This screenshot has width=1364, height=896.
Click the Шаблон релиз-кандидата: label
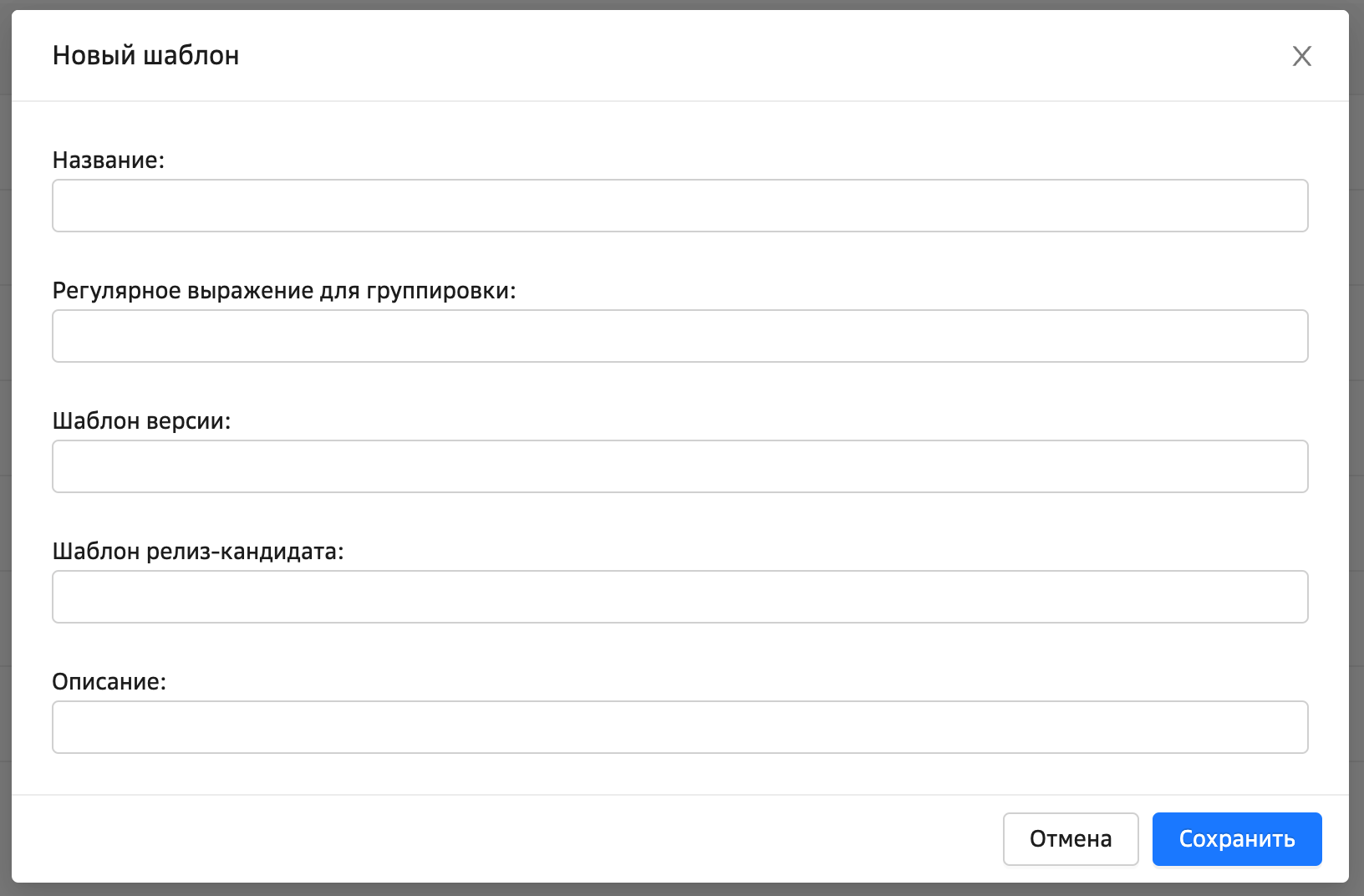coord(198,552)
